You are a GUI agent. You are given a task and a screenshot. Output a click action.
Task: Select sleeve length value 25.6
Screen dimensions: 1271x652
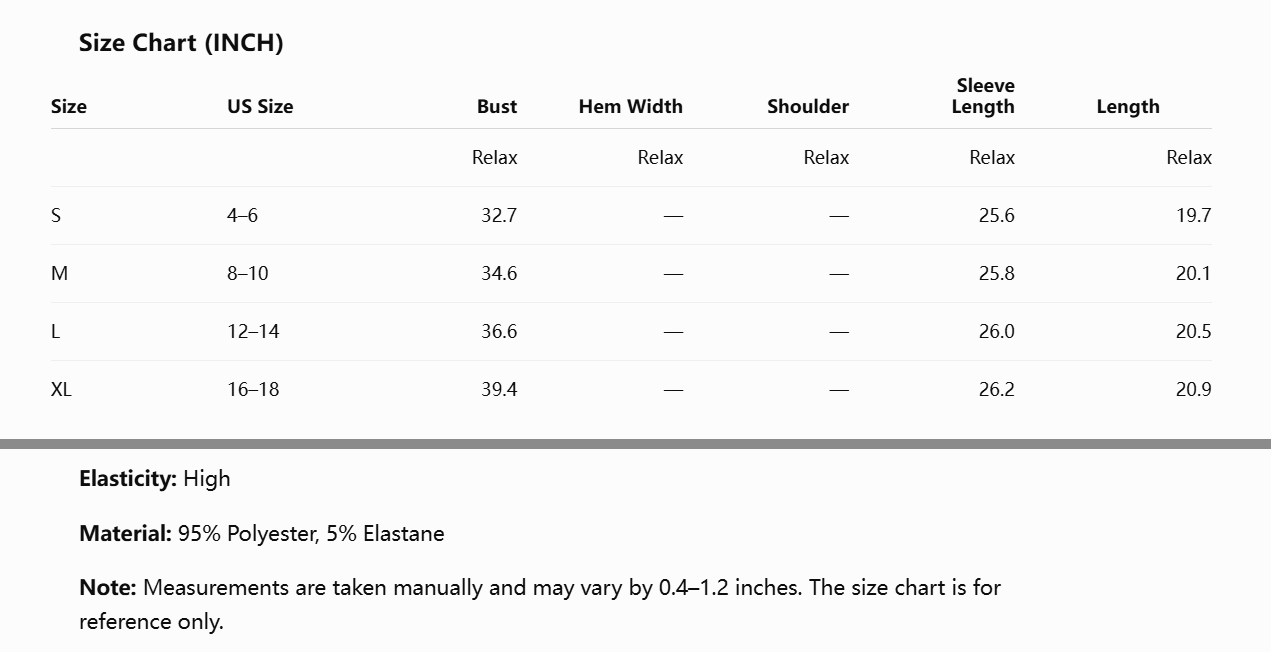[997, 215]
